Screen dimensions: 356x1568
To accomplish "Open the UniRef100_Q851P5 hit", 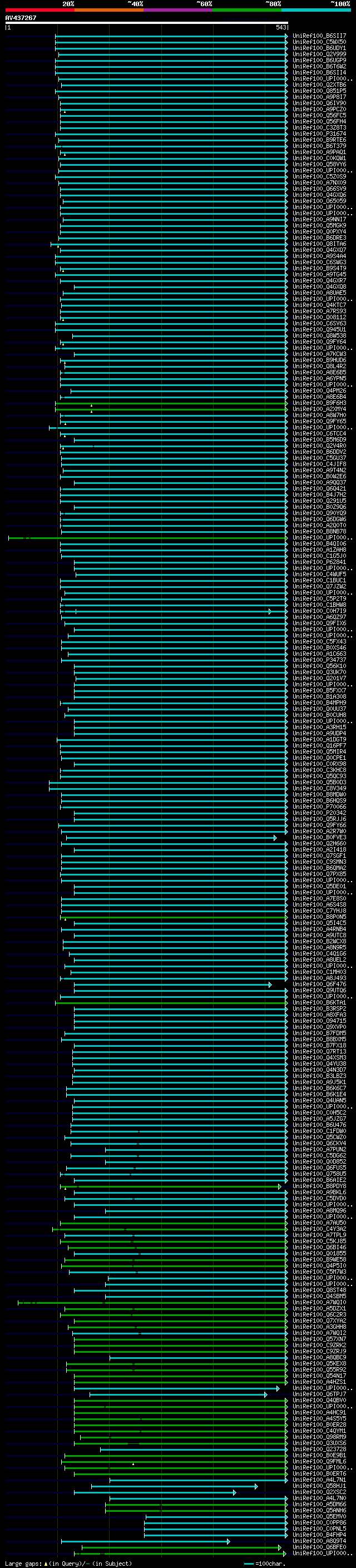I will (x=319, y=91).
